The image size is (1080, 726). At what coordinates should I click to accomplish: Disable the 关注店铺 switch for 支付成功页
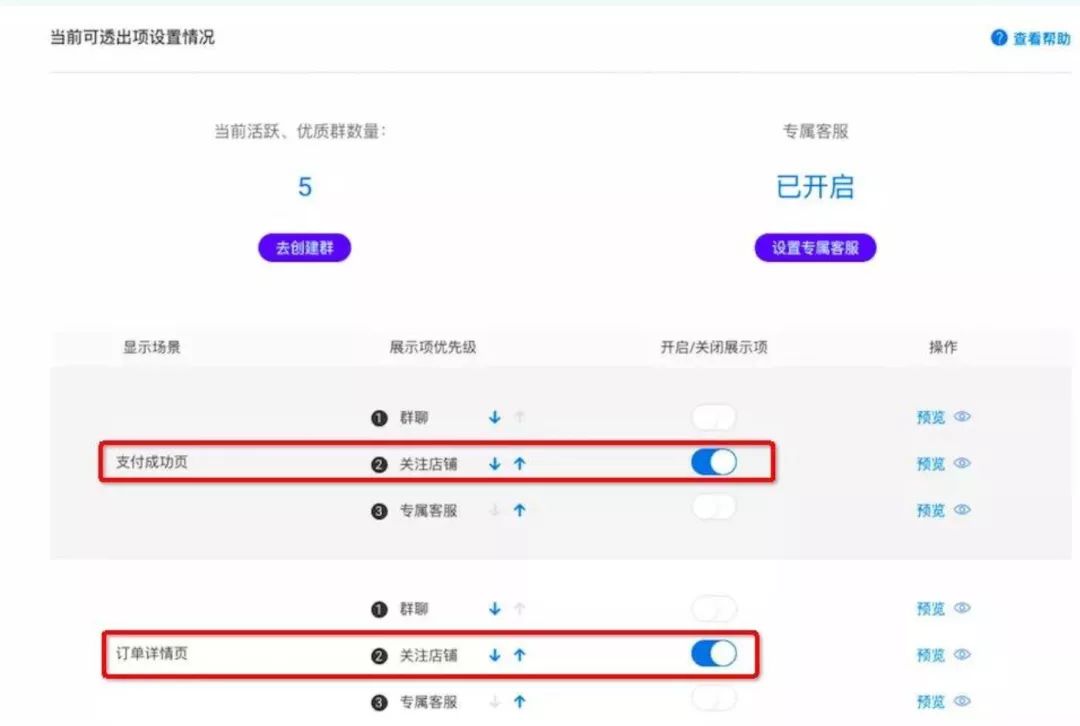[714, 463]
